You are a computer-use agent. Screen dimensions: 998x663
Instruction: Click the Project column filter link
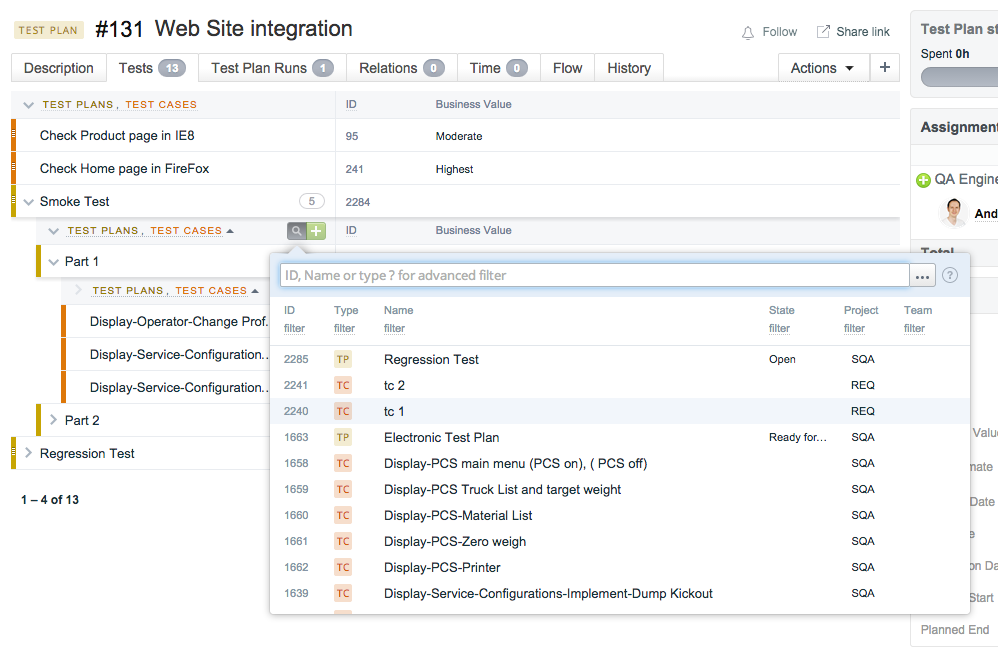[x=854, y=328]
